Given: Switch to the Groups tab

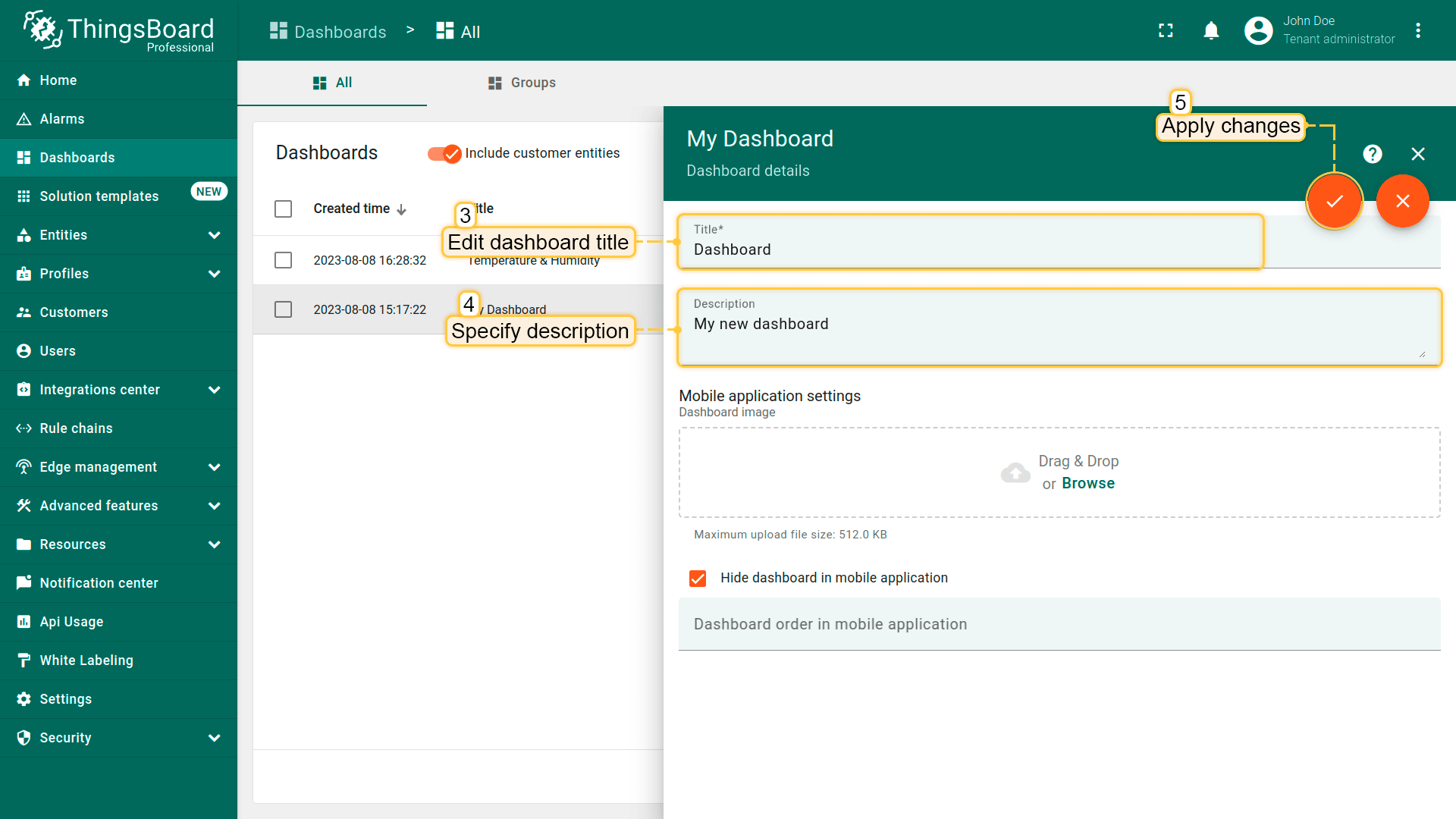Looking at the screenshot, I should point(522,83).
